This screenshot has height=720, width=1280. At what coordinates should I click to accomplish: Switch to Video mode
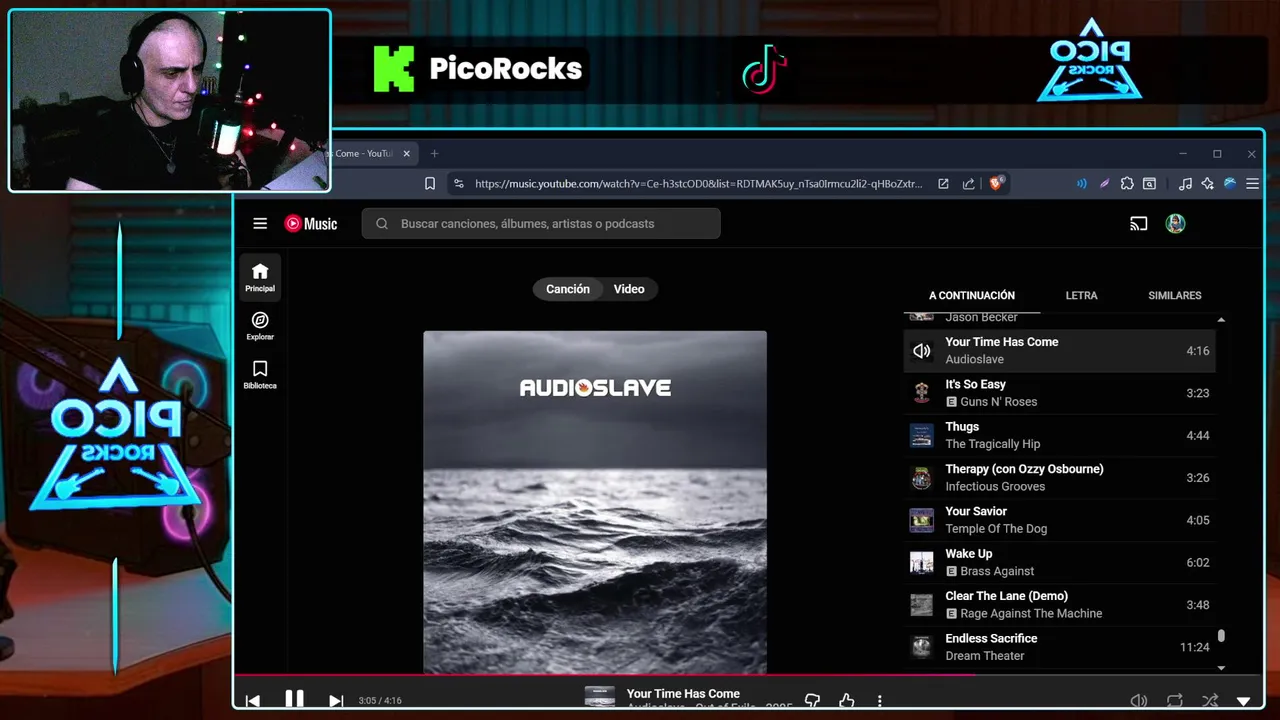(629, 289)
